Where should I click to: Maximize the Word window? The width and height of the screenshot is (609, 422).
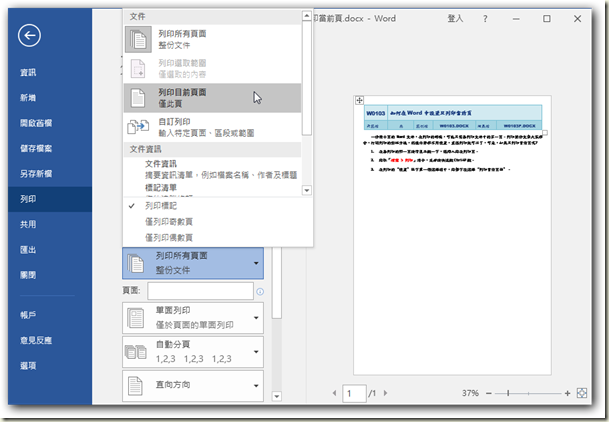[x=546, y=19]
